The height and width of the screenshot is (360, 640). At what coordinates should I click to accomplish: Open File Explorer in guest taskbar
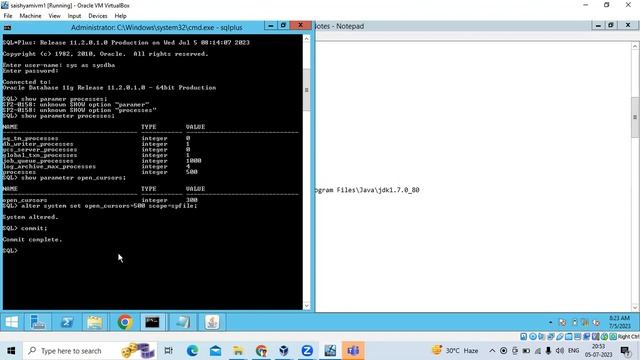coord(95,322)
